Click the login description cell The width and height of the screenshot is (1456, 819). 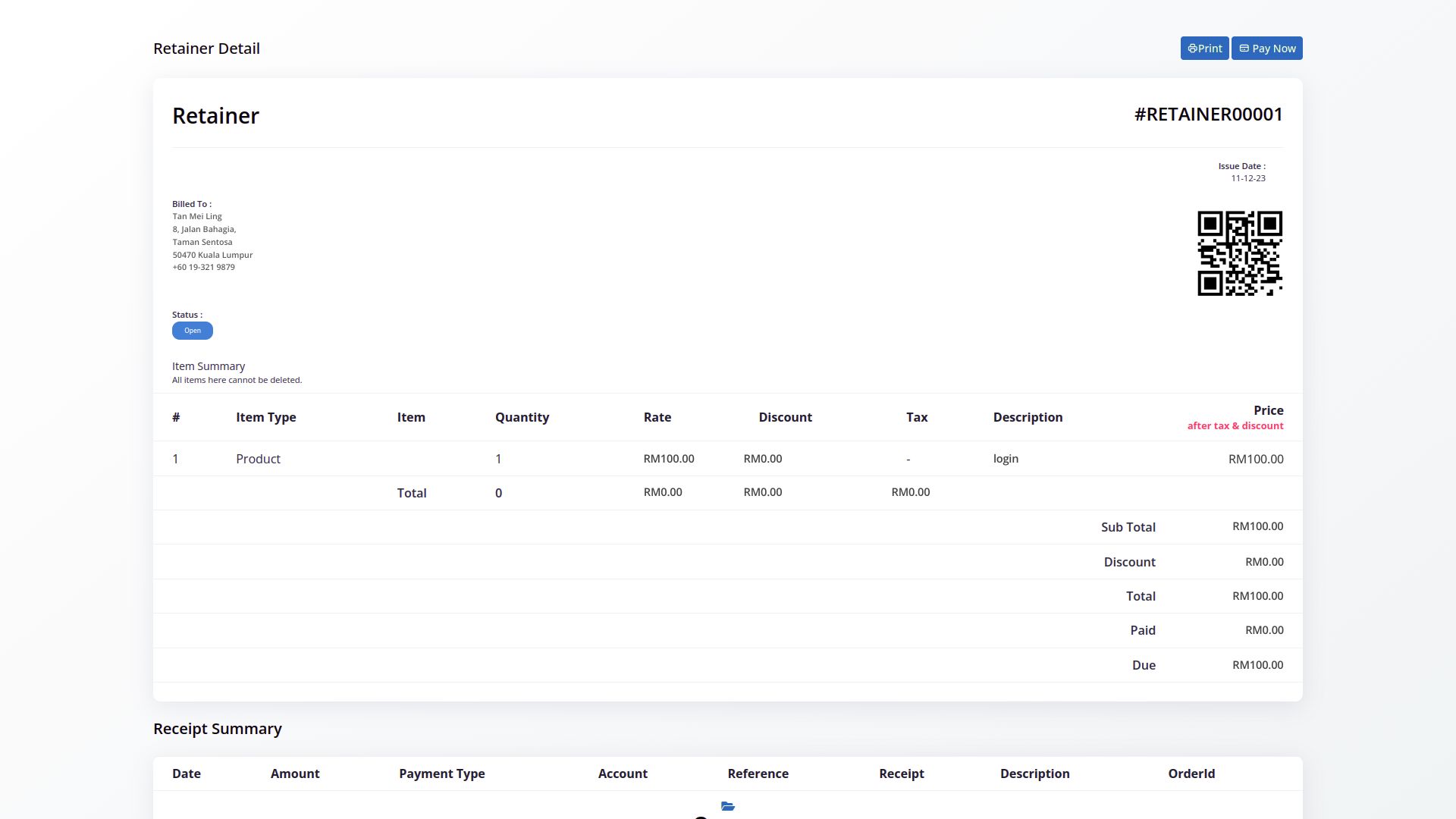point(1006,459)
